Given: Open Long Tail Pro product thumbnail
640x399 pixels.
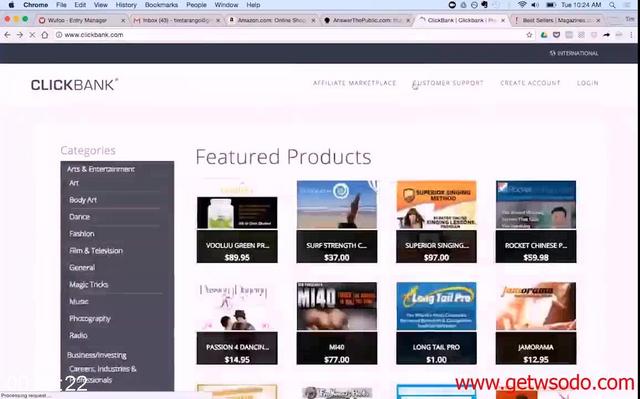Looking at the screenshot, I should (436, 306).
